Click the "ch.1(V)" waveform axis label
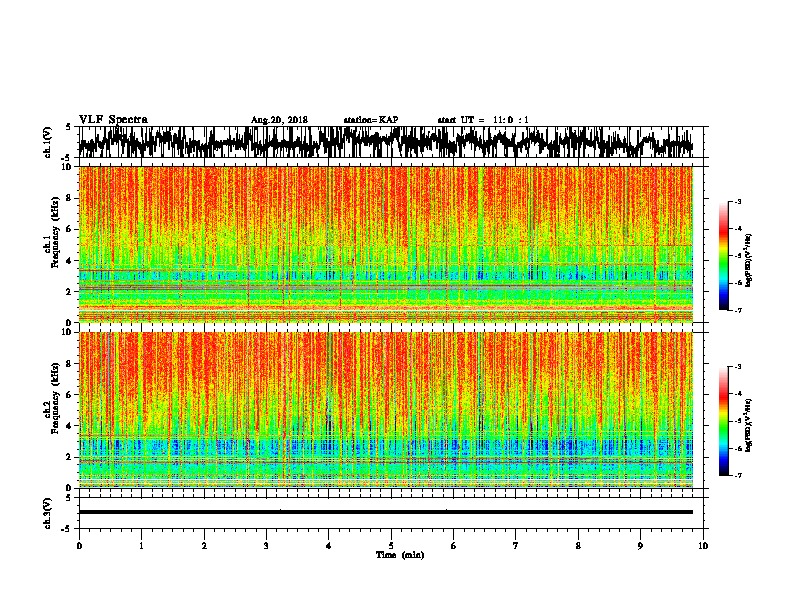The image size is (792, 612). click(x=48, y=142)
